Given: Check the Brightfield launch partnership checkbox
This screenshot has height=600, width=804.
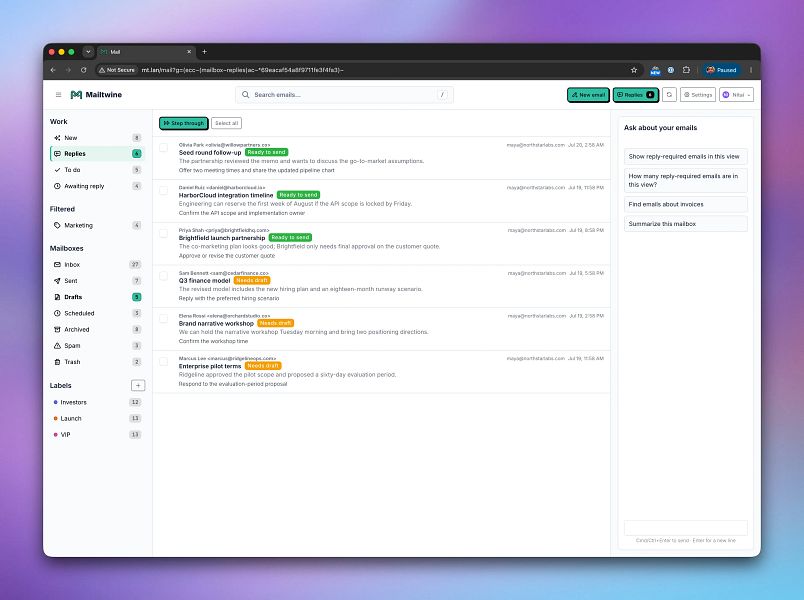Looking at the screenshot, I should click(164, 233).
